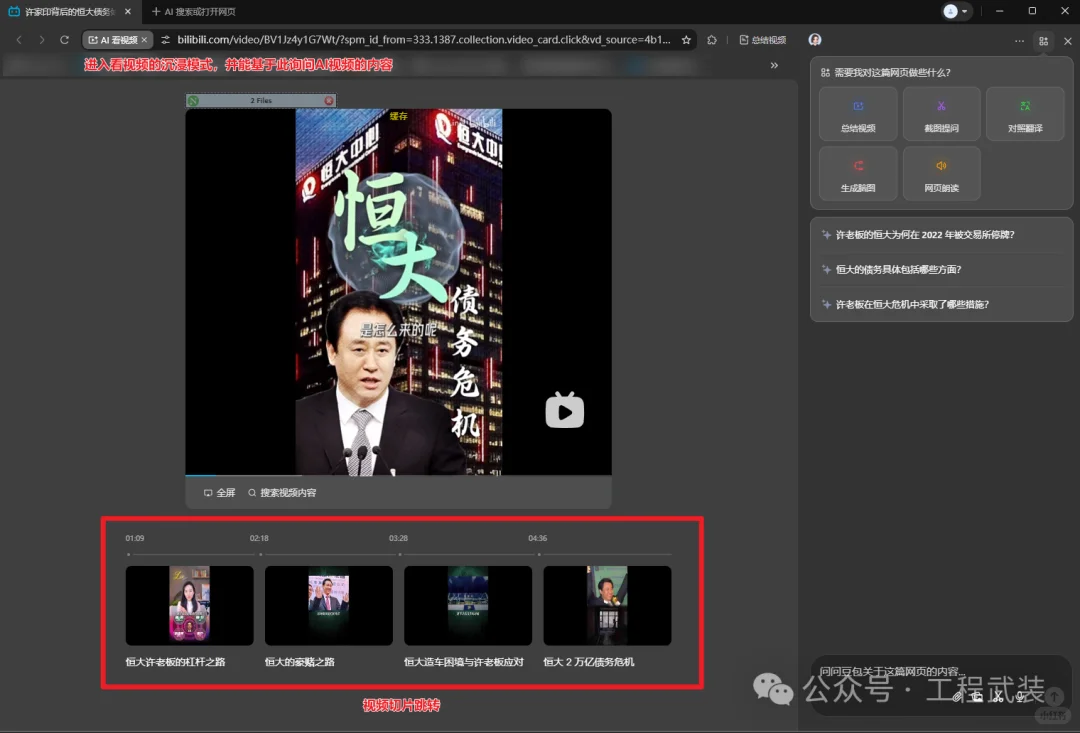This screenshot has width=1080, height=733.
Task: Open 搜索视频内容 video search
Action: [282, 493]
